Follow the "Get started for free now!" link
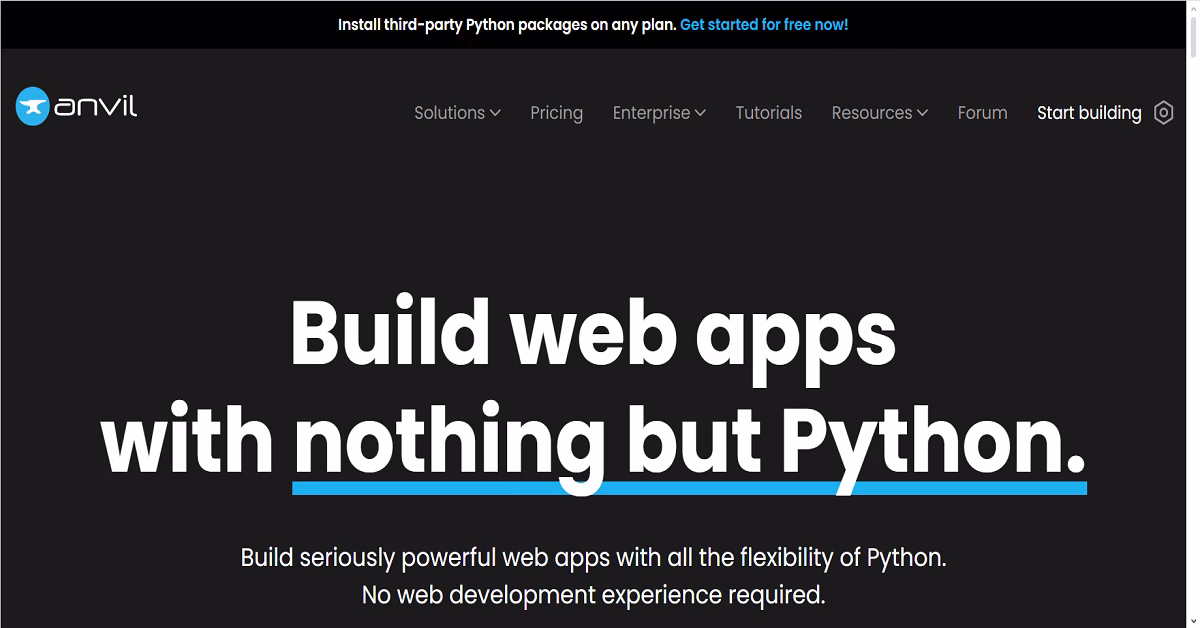The width and height of the screenshot is (1200, 628). point(764,25)
